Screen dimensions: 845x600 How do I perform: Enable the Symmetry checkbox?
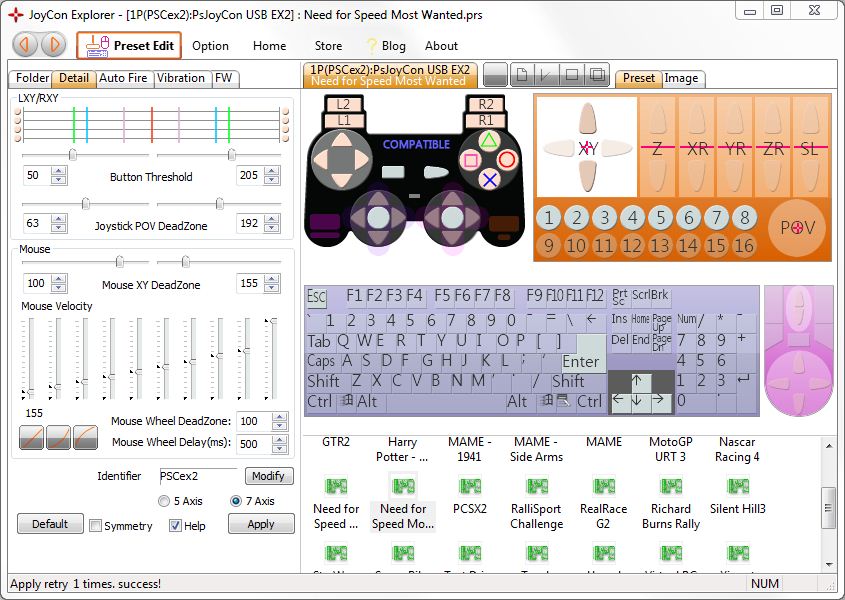95,526
